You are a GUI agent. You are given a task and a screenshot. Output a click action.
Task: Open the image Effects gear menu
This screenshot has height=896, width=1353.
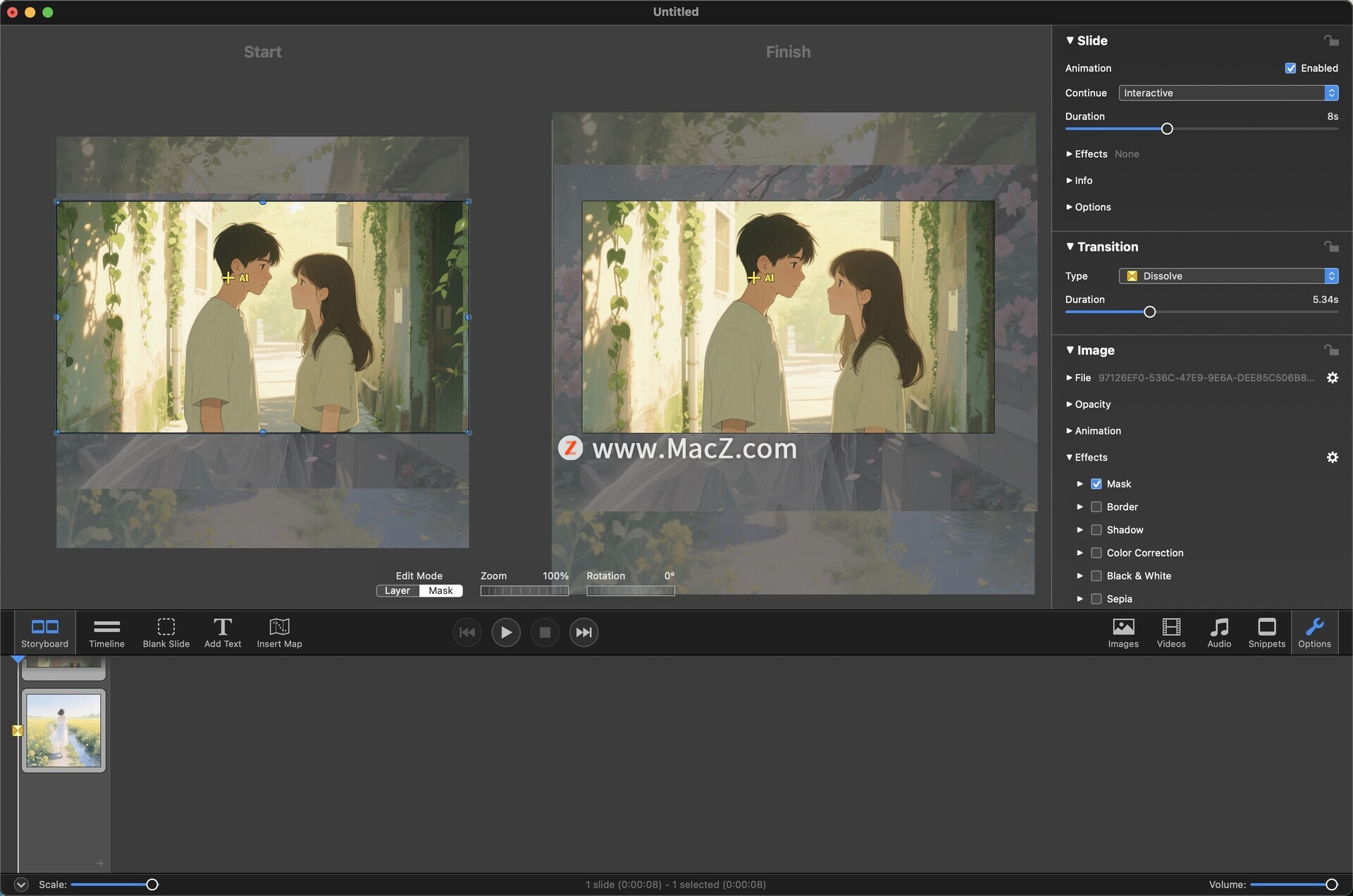pyautogui.click(x=1332, y=457)
